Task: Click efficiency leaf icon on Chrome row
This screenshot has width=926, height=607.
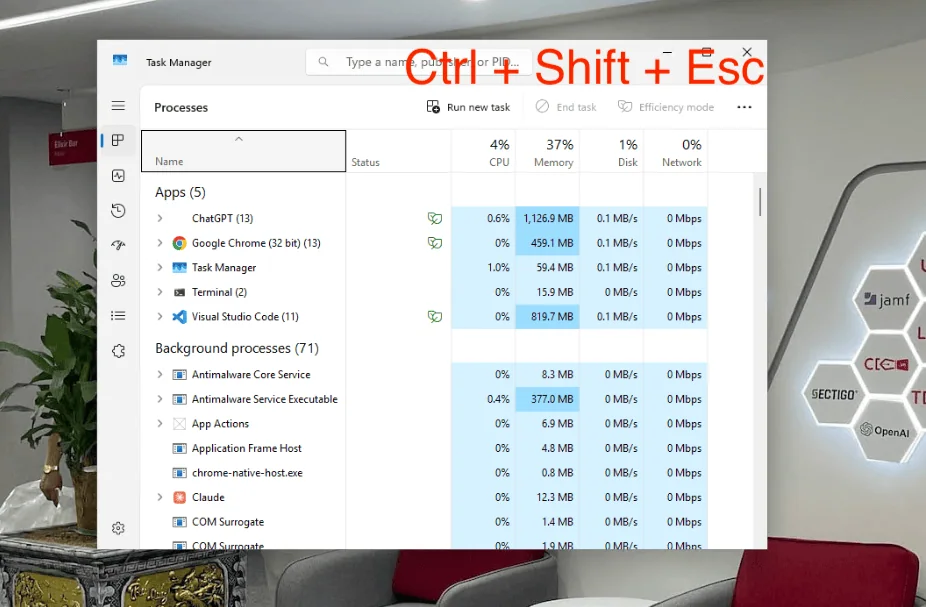Action: click(435, 243)
